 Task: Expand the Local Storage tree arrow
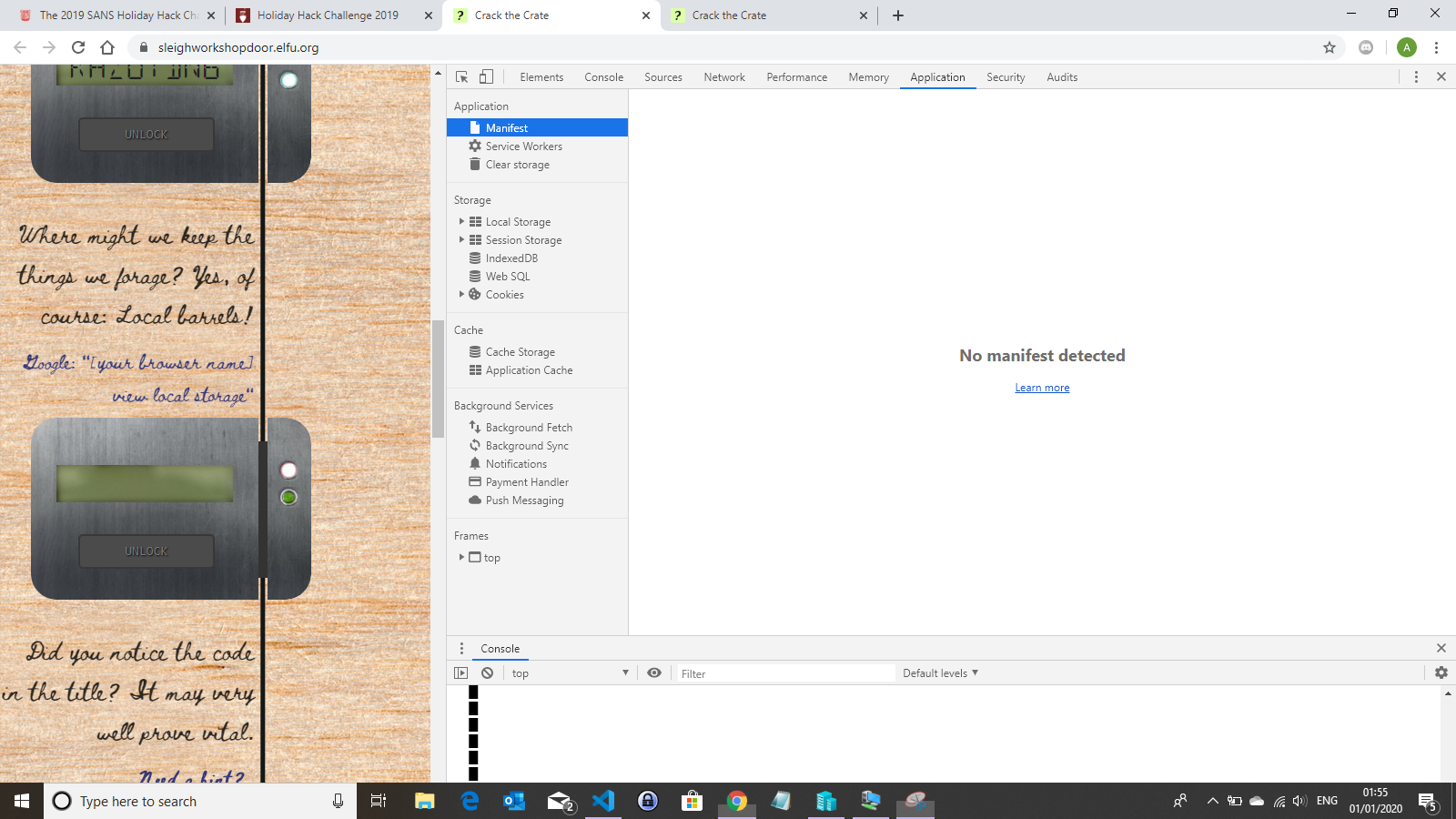coord(461,222)
